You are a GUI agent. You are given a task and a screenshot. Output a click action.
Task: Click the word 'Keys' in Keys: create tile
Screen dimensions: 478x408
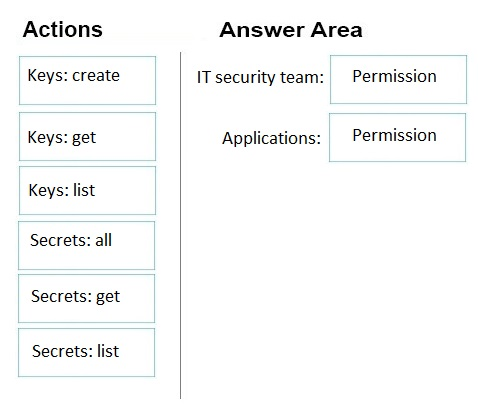(x=48, y=76)
